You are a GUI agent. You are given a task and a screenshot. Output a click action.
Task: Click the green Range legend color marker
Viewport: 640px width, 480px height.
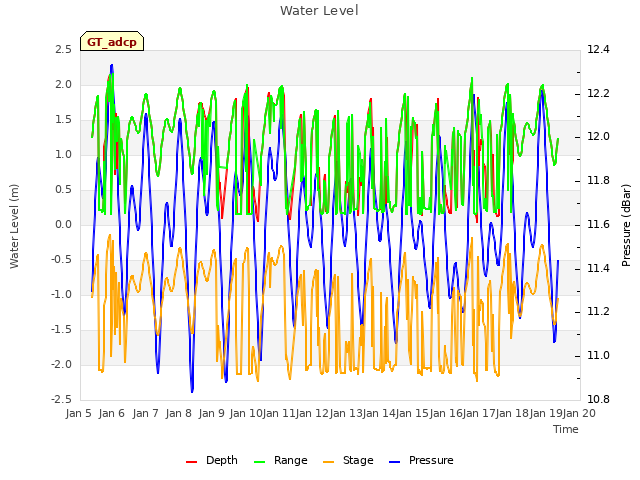[260, 462]
